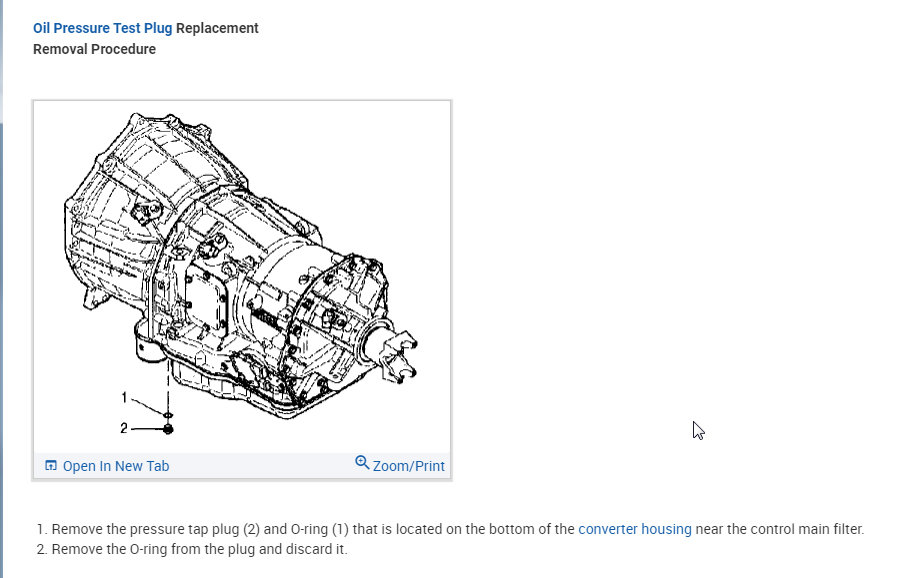This screenshot has width=916, height=578.
Task: Click the Open In New Tab link
Action: pos(116,466)
